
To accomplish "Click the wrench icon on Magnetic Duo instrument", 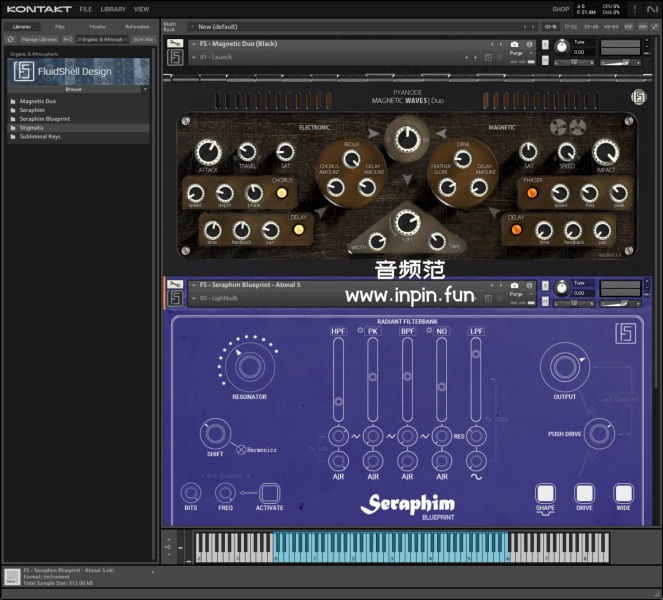I will point(175,44).
